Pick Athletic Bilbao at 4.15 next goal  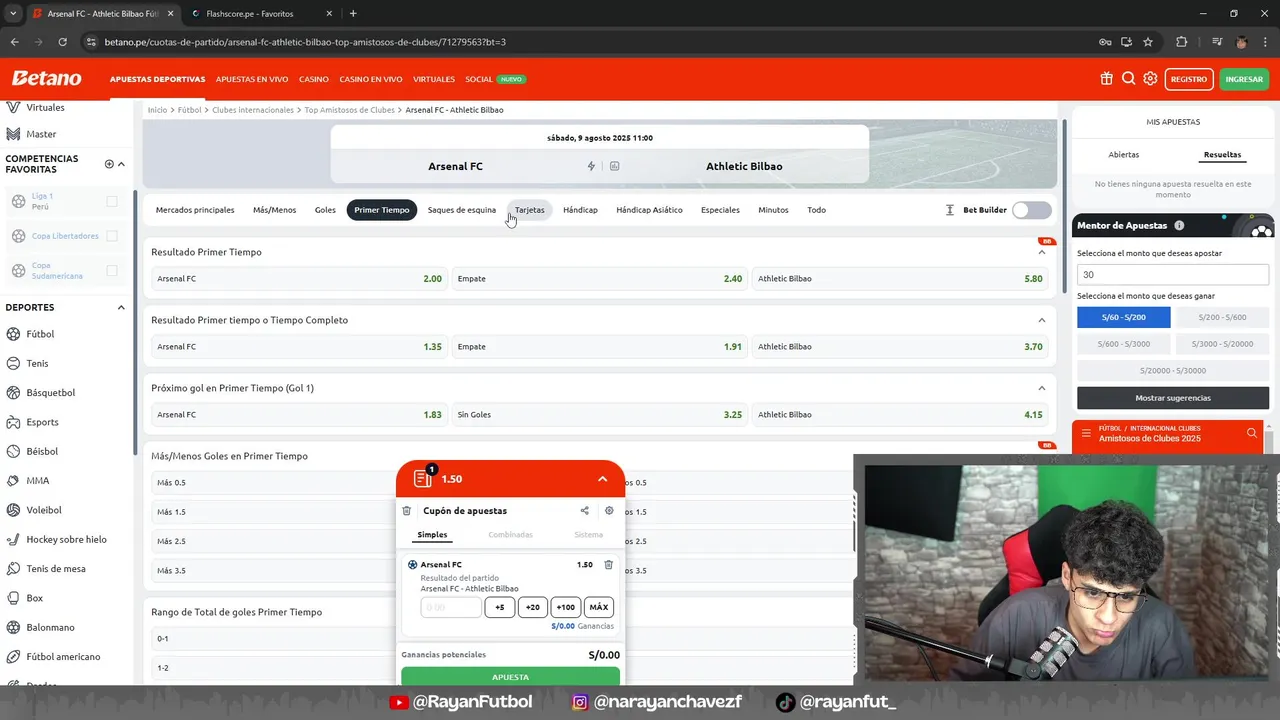pos(900,415)
